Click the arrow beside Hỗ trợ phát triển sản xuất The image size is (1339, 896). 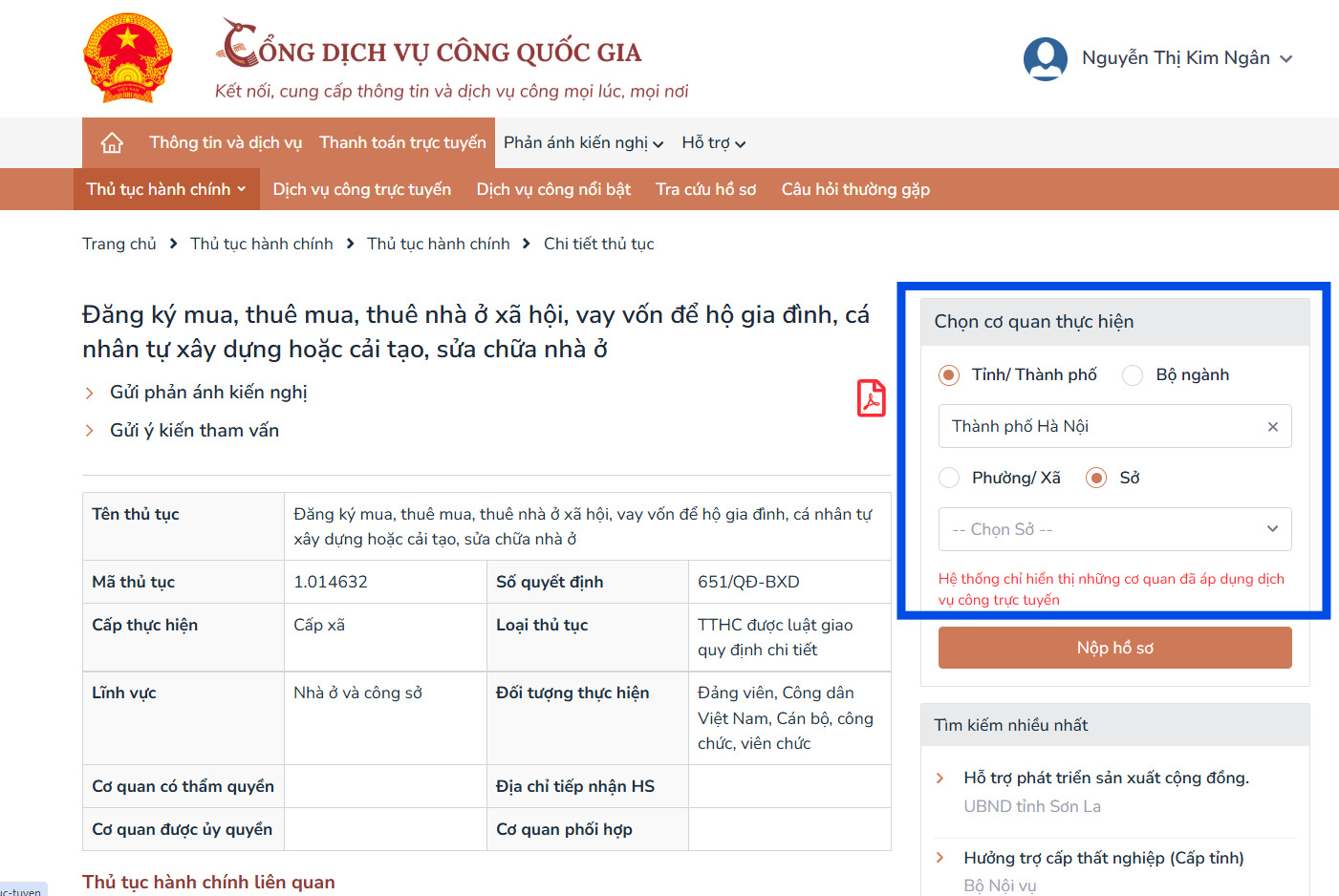[x=939, y=779]
